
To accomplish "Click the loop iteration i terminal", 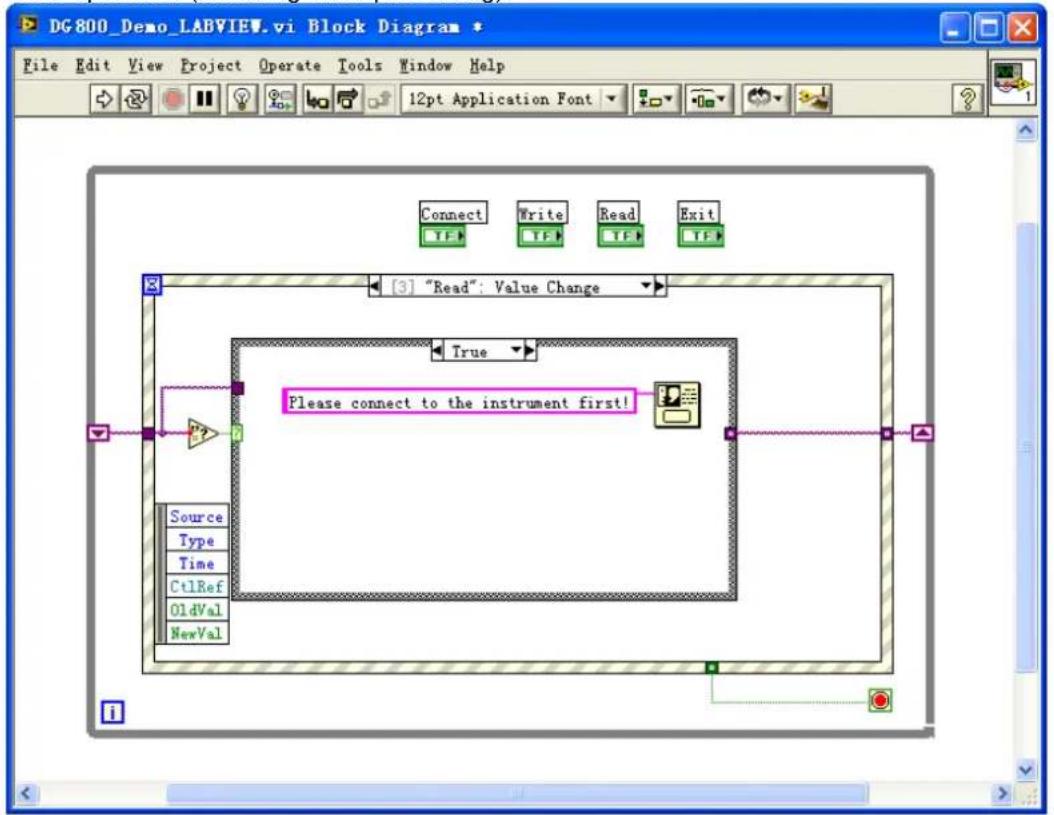I will tap(112, 711).
